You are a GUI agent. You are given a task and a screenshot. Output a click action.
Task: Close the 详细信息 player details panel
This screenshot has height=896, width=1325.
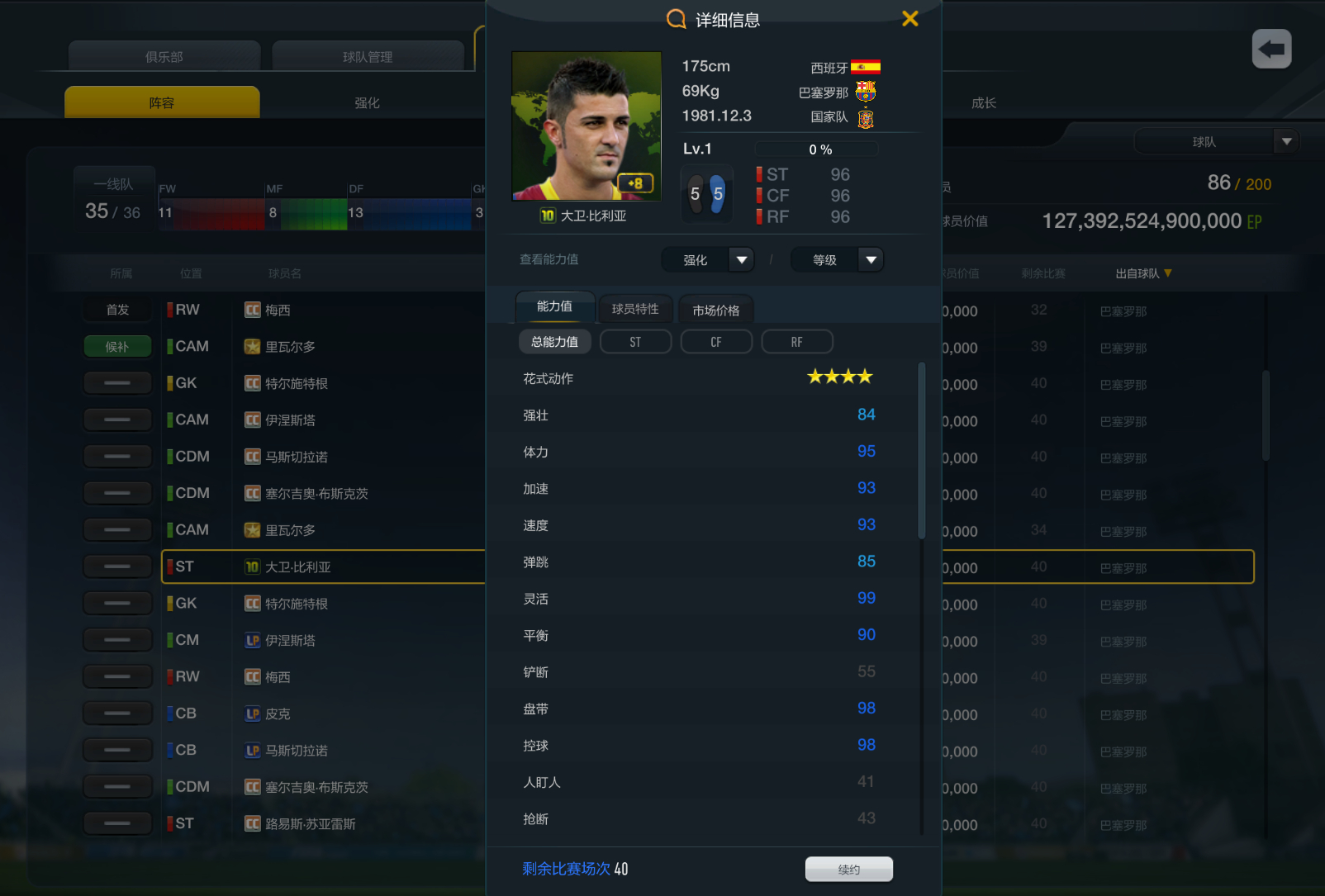pyautogui.click(x=909, y=18)
